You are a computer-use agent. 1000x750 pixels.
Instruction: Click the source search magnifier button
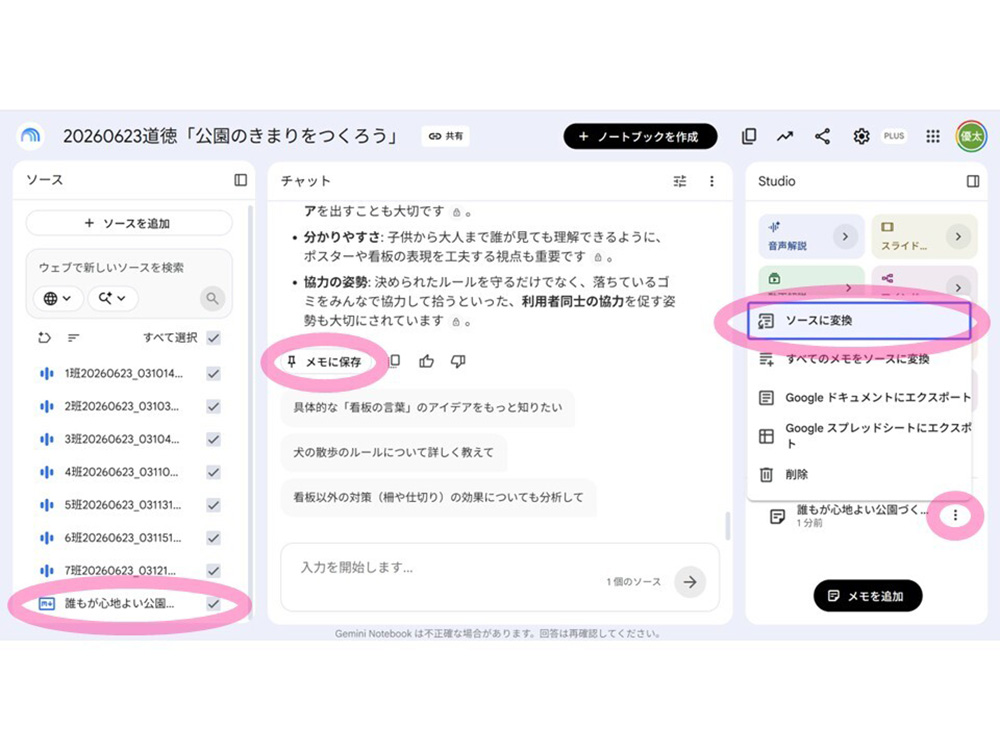click(212, 298)
